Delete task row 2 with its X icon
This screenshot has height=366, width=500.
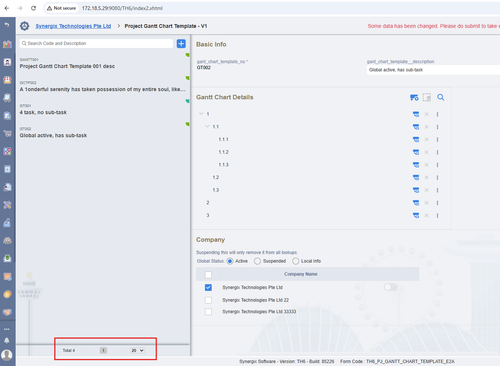coord(426,203)
